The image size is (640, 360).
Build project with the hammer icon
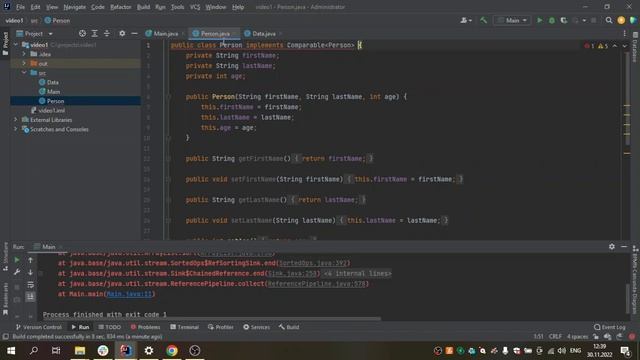[483, 20]
